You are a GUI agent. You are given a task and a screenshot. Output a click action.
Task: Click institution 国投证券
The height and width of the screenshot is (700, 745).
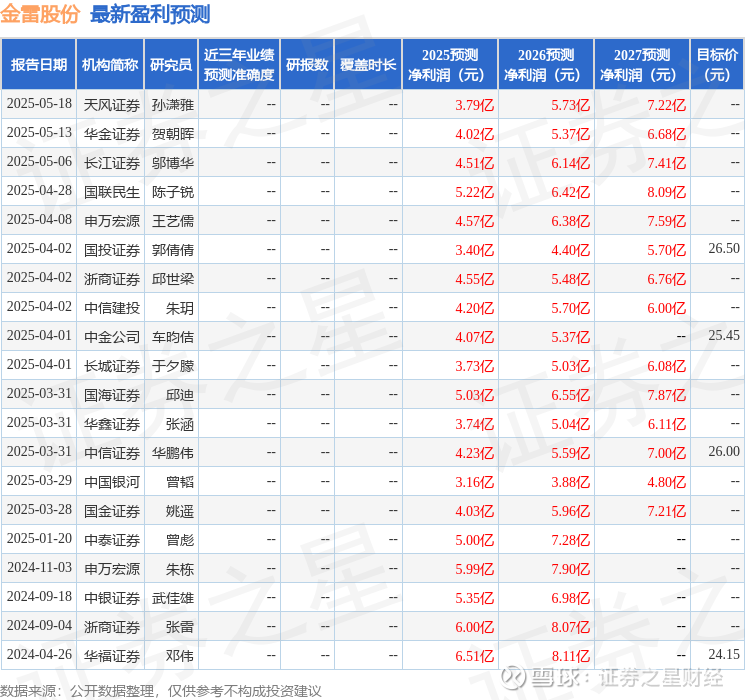point(112,249)
